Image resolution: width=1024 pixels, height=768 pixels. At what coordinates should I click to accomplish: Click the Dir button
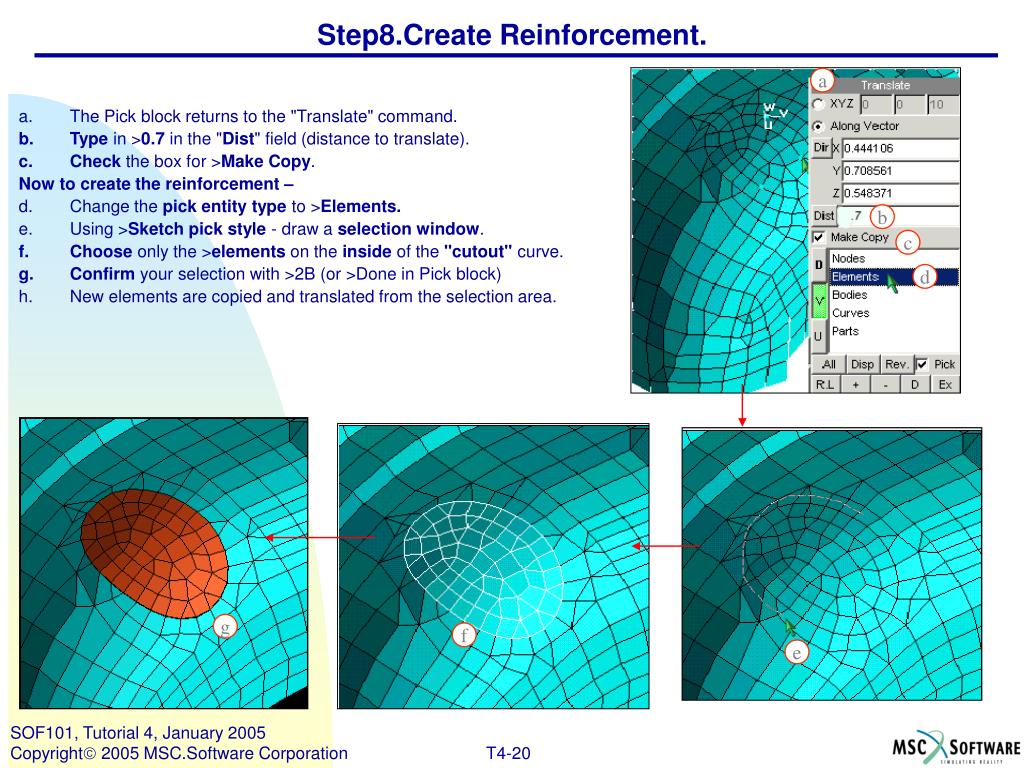pyautogui.click(x=820, y=148)
